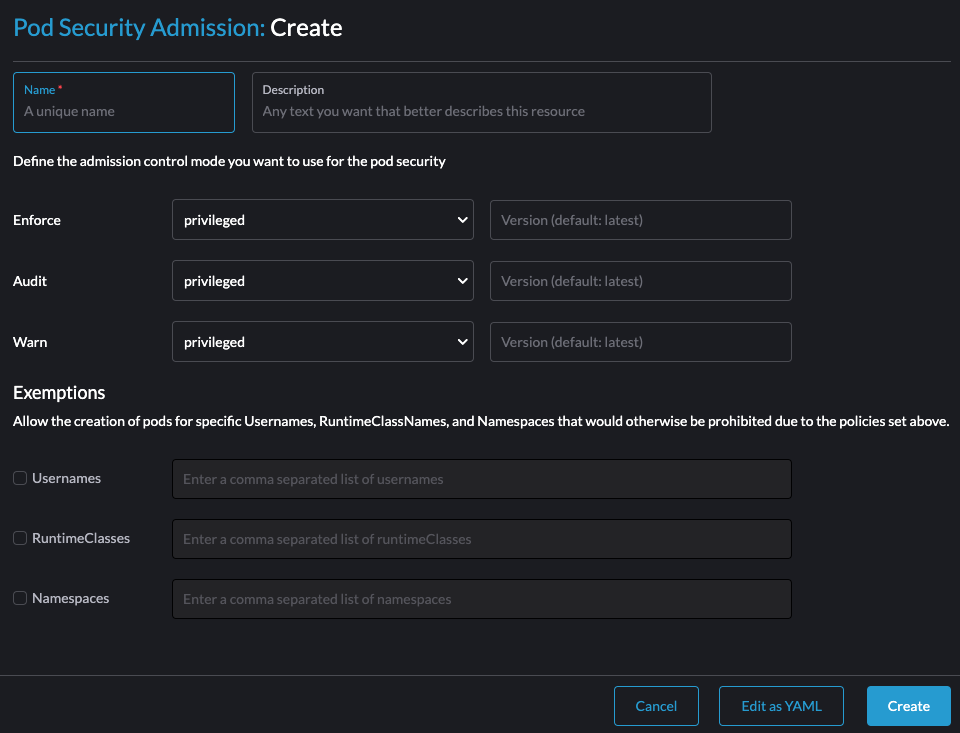This screenshot has width=960, height=733.
Task: Click the Audit version input box
Action: tap(640, 281)
